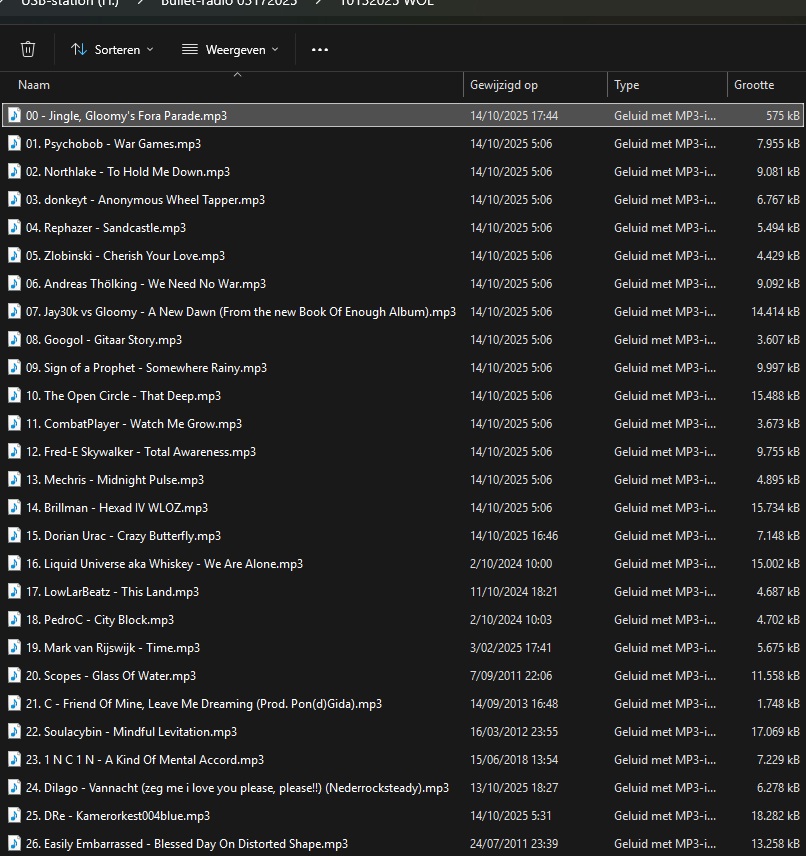806x856 pixels.
Task: Click the mp3 icon of 00 - Jingle file
Action: click(x=14, y=116)
